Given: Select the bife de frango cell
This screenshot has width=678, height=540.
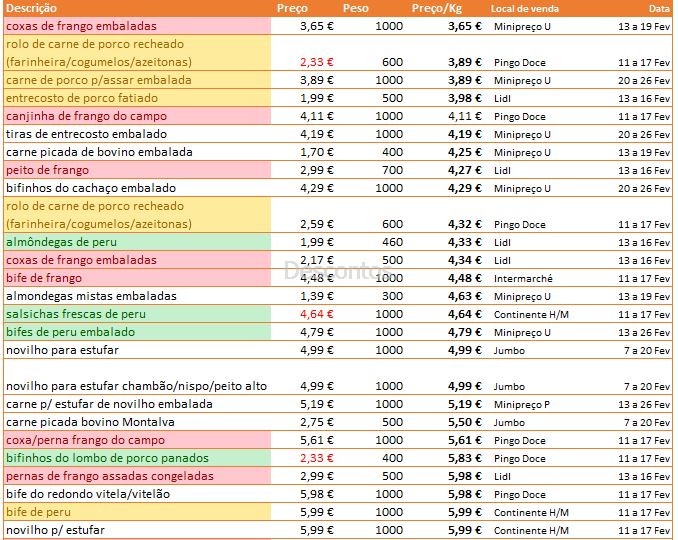Looking at the screenshot, I should pos(138,278).
